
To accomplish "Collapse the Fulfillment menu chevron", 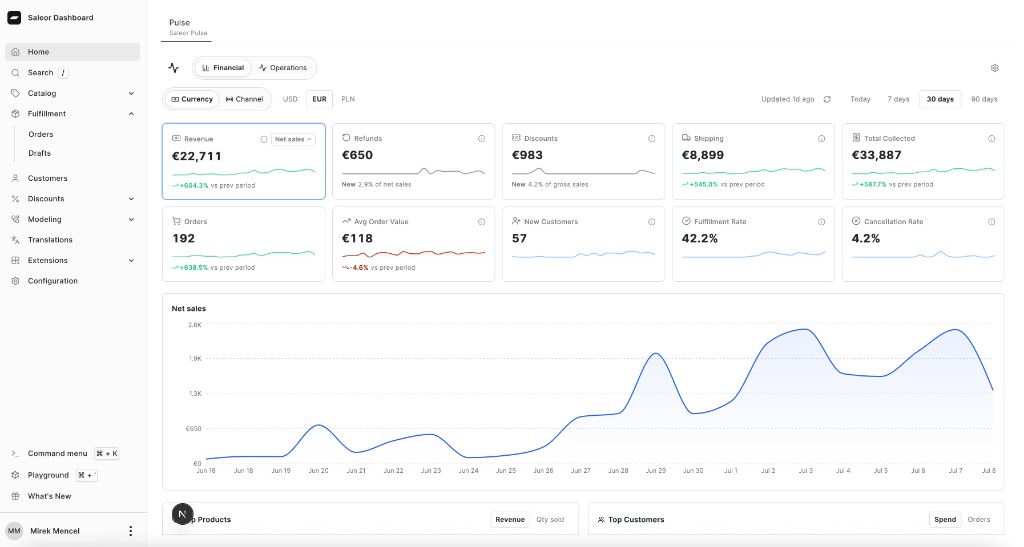I will click(131, 114).
